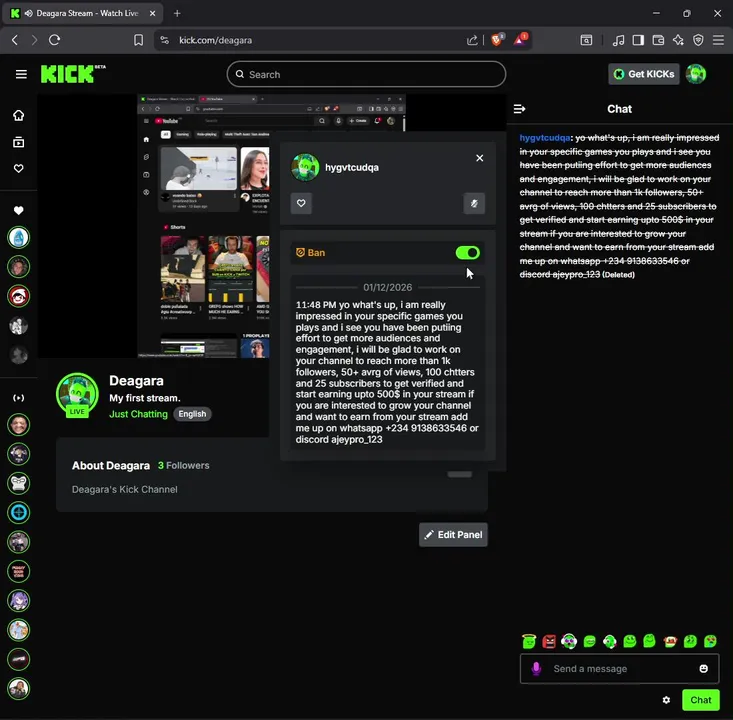Click the live broadcast icon in the sidebar
This screenshot has width=733, height=720.
pyautogui.click(x=19, y=398)
